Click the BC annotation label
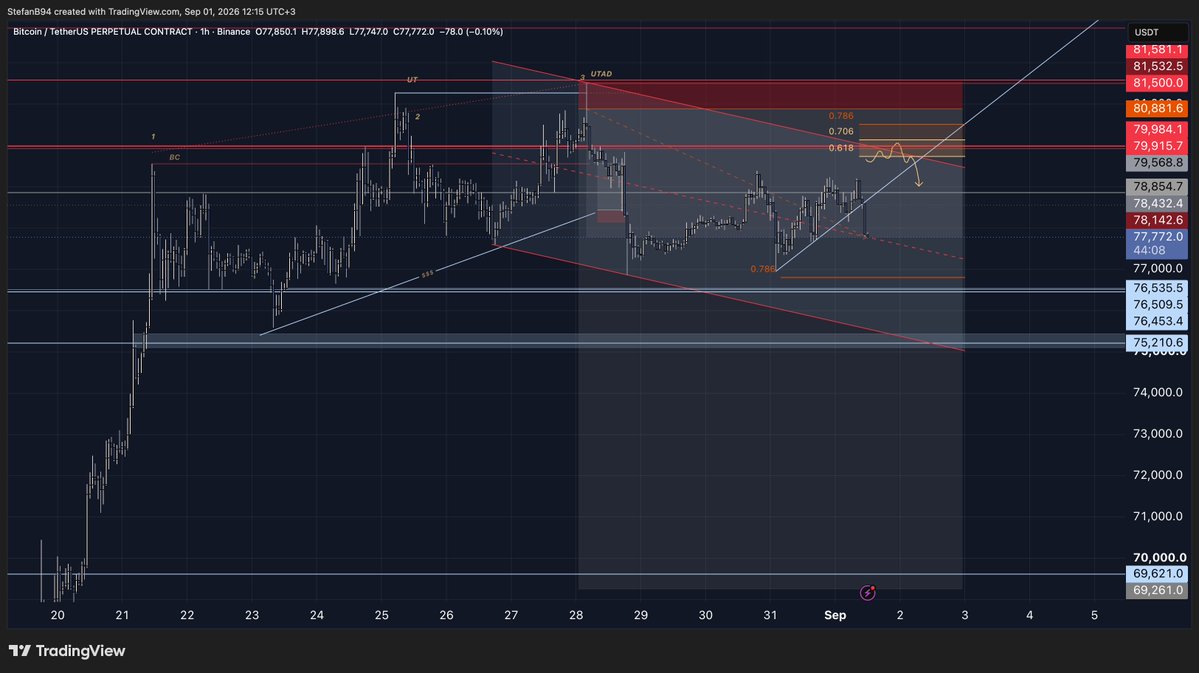This screenshot has width=1199, height=673. pyautogui.click(x=174, y=158)
